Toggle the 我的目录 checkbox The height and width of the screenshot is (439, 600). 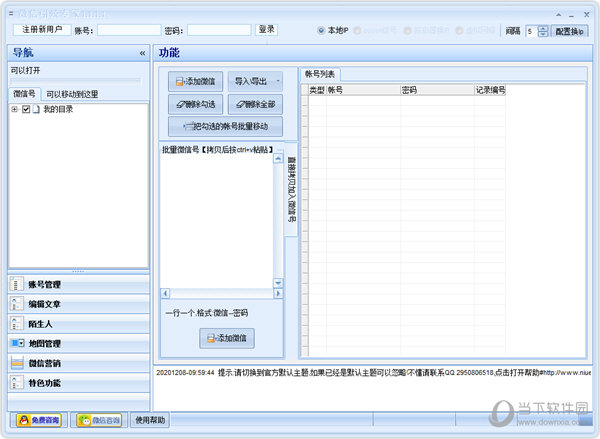click(26, 109)
